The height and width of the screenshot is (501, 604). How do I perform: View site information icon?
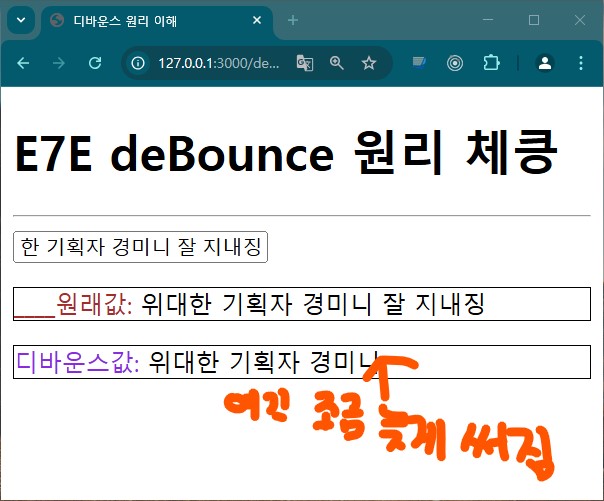click(138, 63)
